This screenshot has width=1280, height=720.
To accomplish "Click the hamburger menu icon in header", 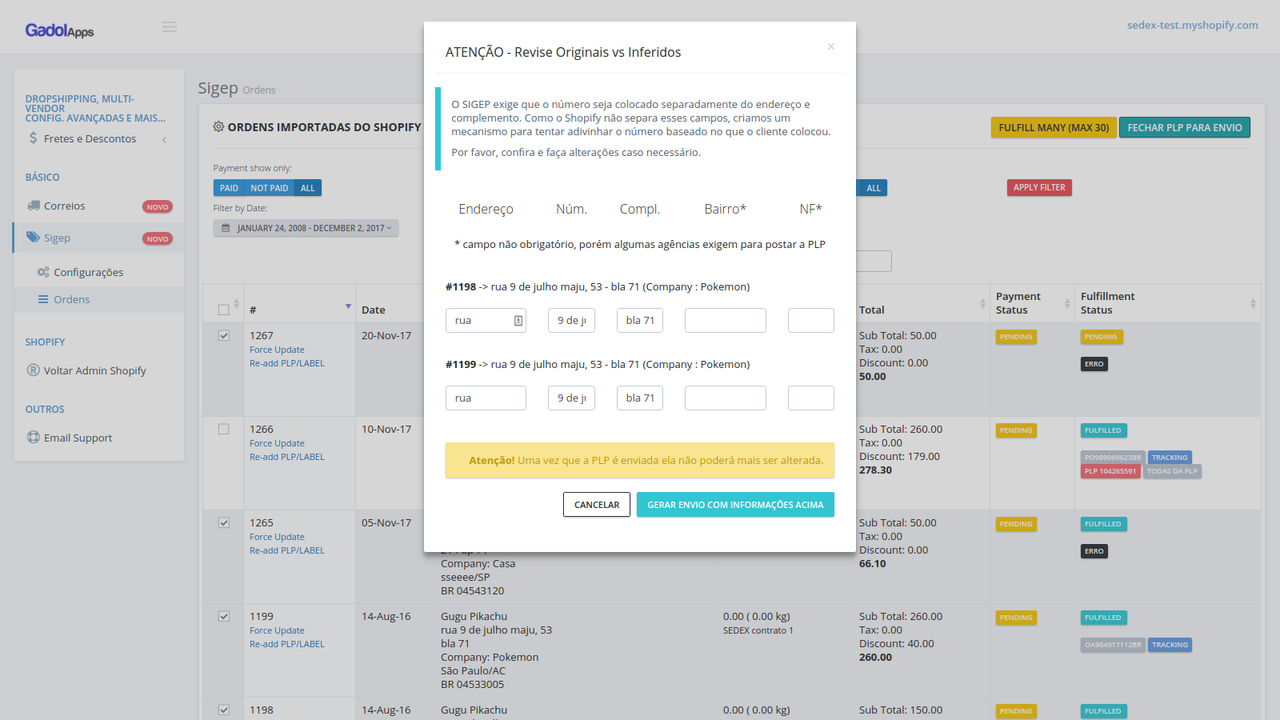I will (x=170, y=26).
